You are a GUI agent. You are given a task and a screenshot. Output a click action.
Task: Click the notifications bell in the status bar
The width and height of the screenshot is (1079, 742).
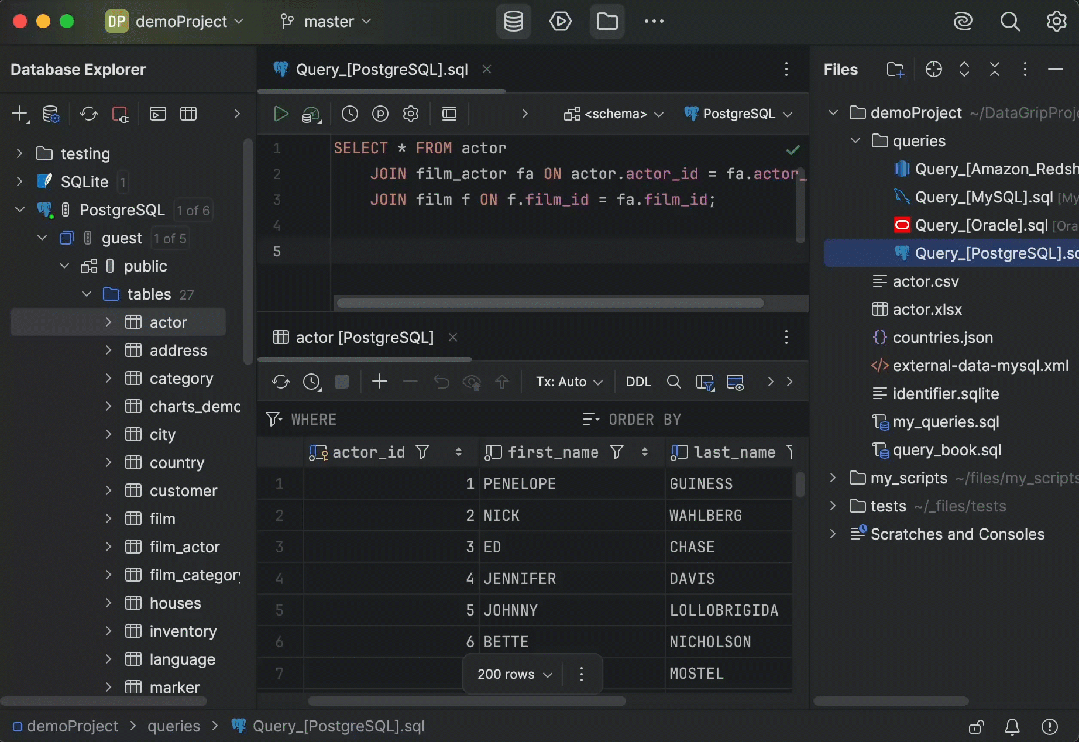tap(1012, 726)
